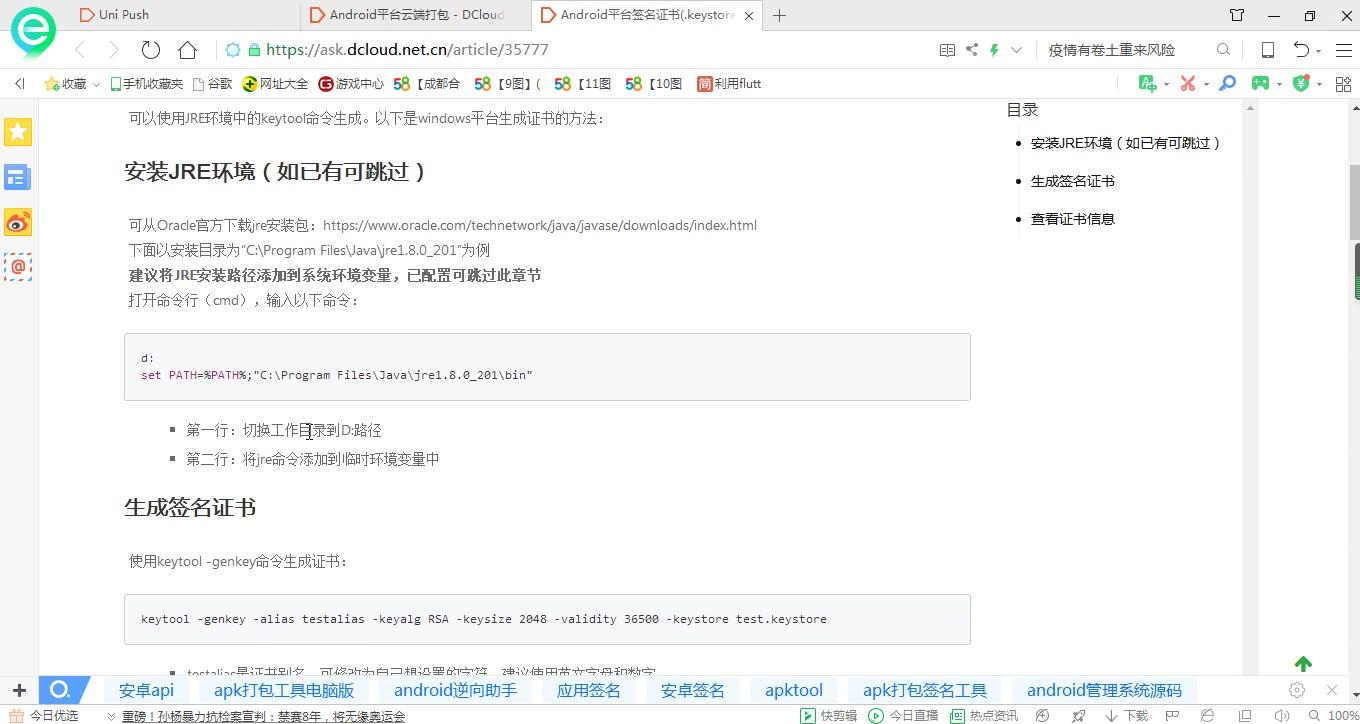This screenshot has width=1360, height=724.
Task: Click the translate extension icon
Action: [1147, 84]
